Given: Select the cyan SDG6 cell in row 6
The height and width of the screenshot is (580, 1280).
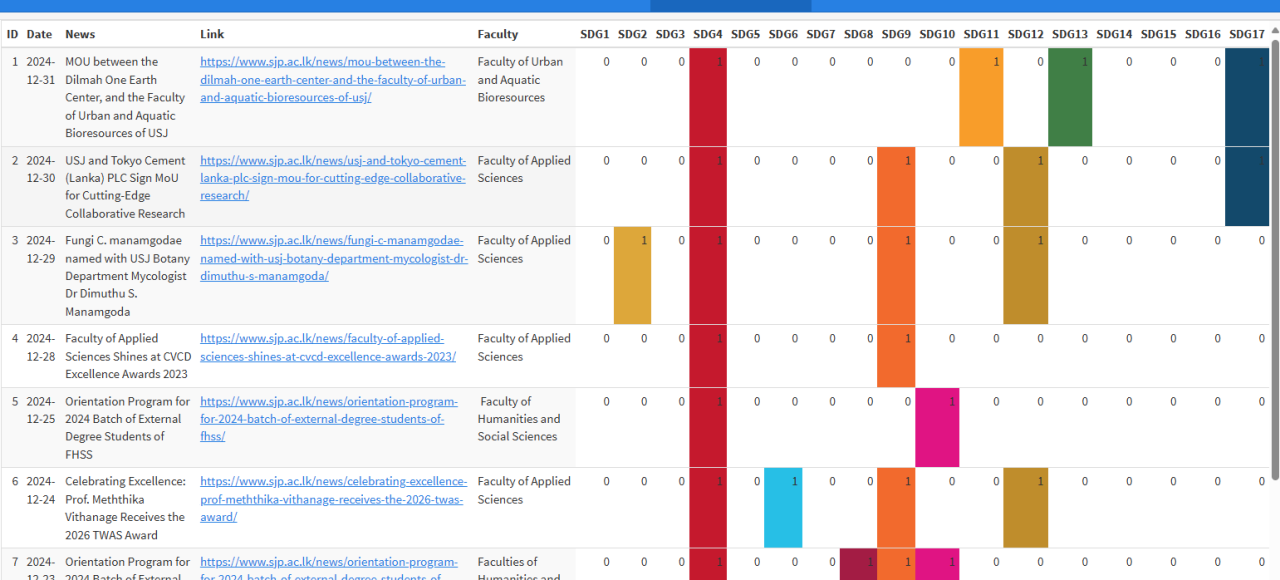Looking at the screenshot, I should pos(783,507).
